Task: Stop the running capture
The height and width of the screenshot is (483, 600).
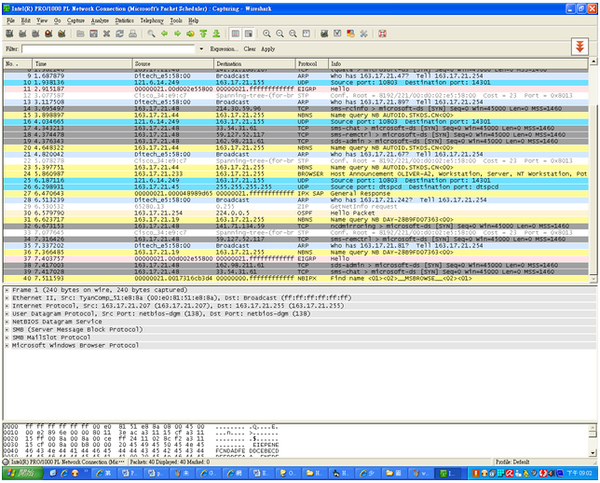Action: [49, 34]
